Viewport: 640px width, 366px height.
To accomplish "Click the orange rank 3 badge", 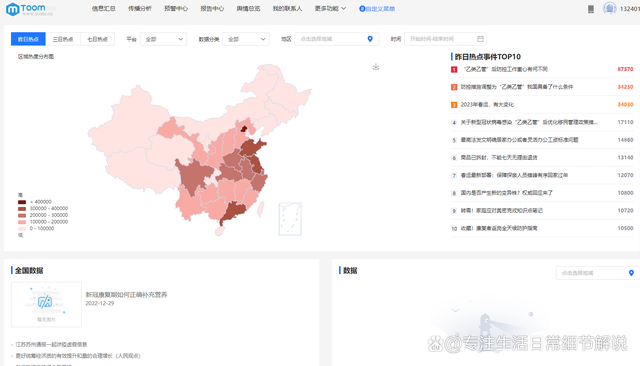I will (454, 105).
